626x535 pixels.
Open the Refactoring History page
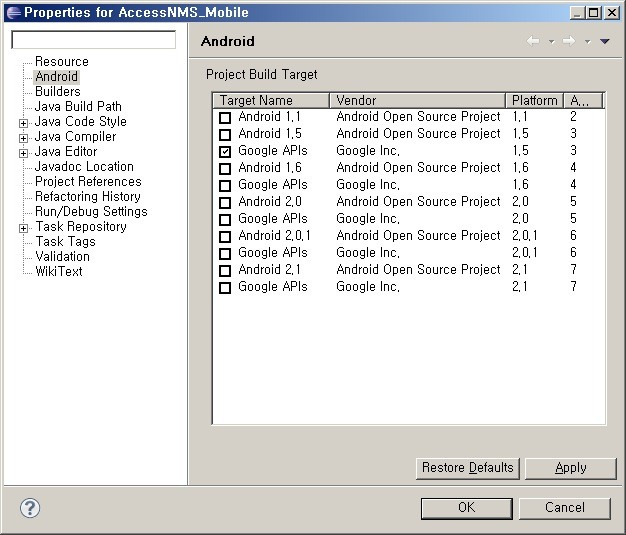[87, 196]
